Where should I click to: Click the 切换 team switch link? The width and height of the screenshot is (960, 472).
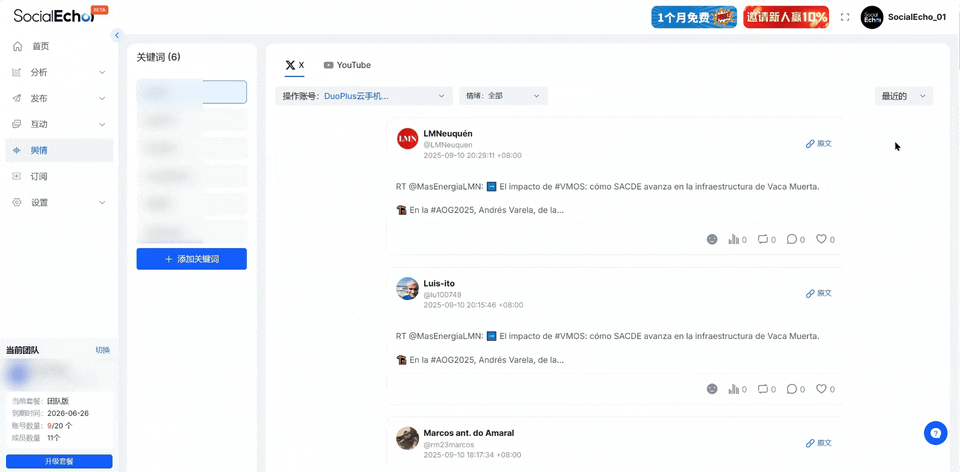click(102, 350)
